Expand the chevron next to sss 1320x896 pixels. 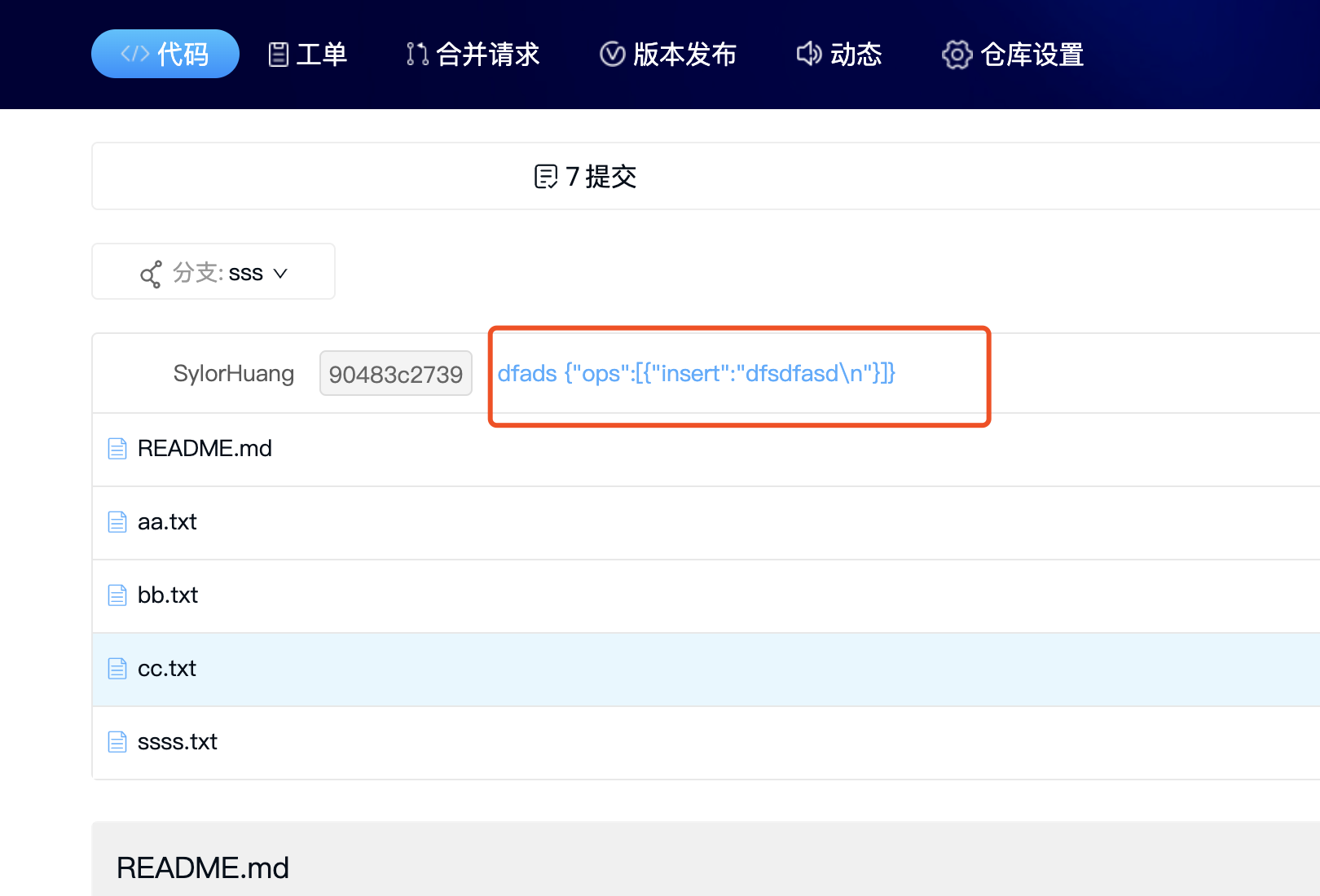click(280, 274)
